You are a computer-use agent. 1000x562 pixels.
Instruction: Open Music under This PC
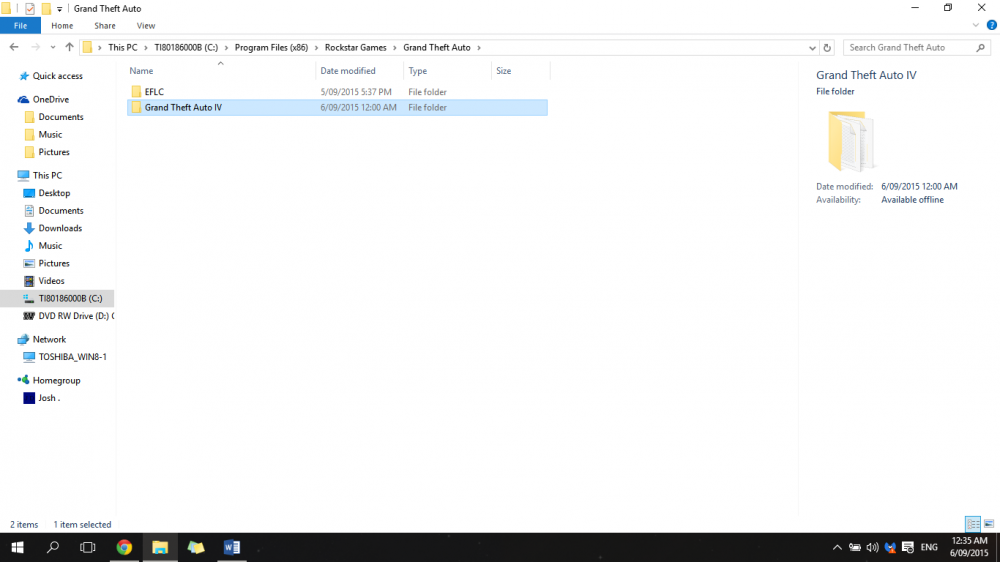point(50,246)
